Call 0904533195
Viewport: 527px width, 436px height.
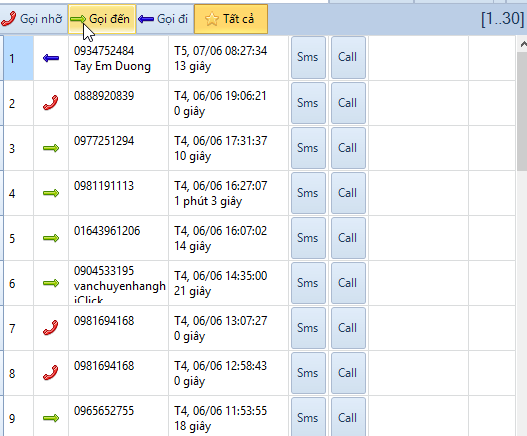(348, 283)
